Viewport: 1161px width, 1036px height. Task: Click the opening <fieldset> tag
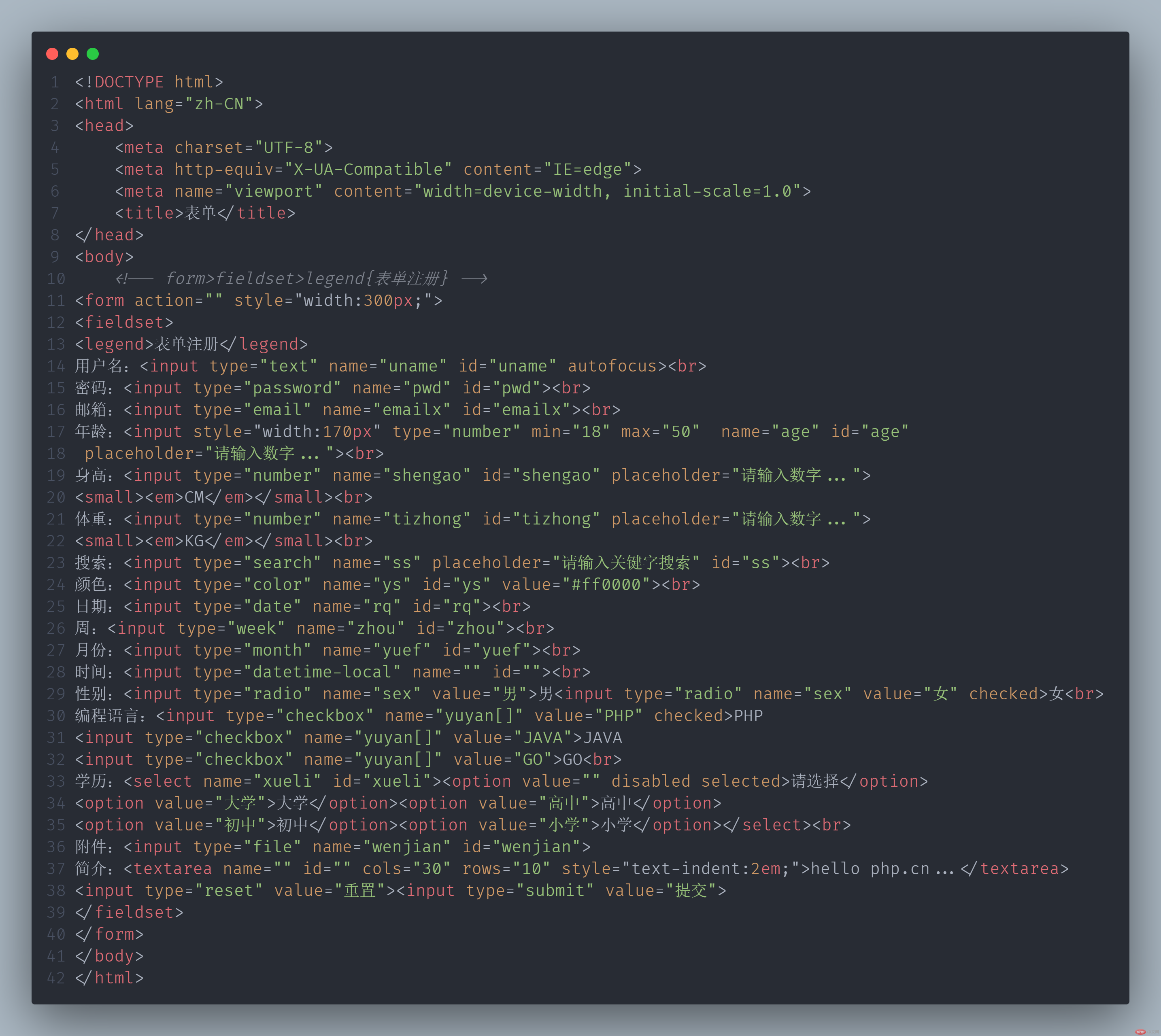tap(124, 322)
